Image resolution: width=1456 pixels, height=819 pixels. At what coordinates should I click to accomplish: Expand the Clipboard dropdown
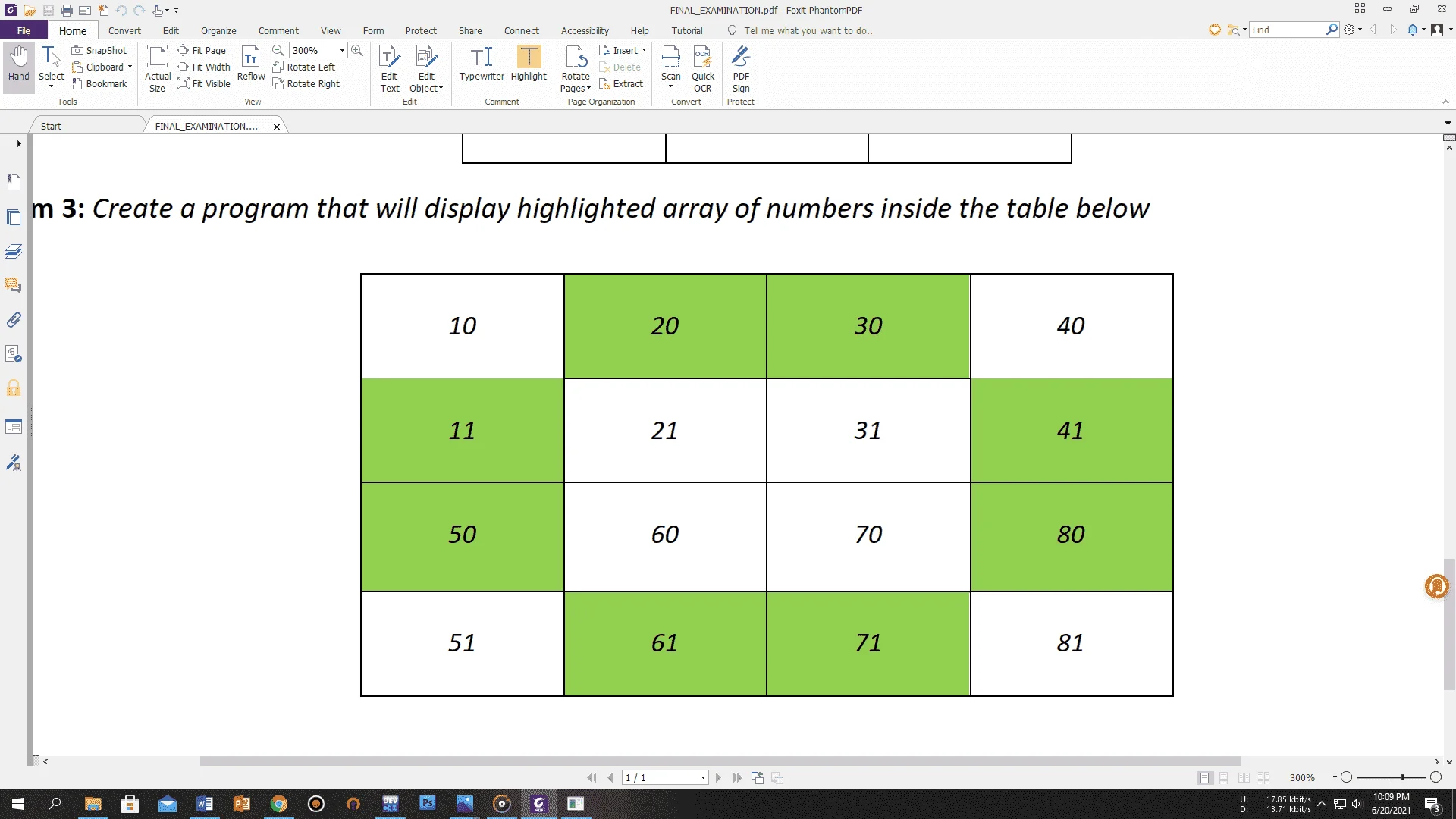tap(130, 67)
